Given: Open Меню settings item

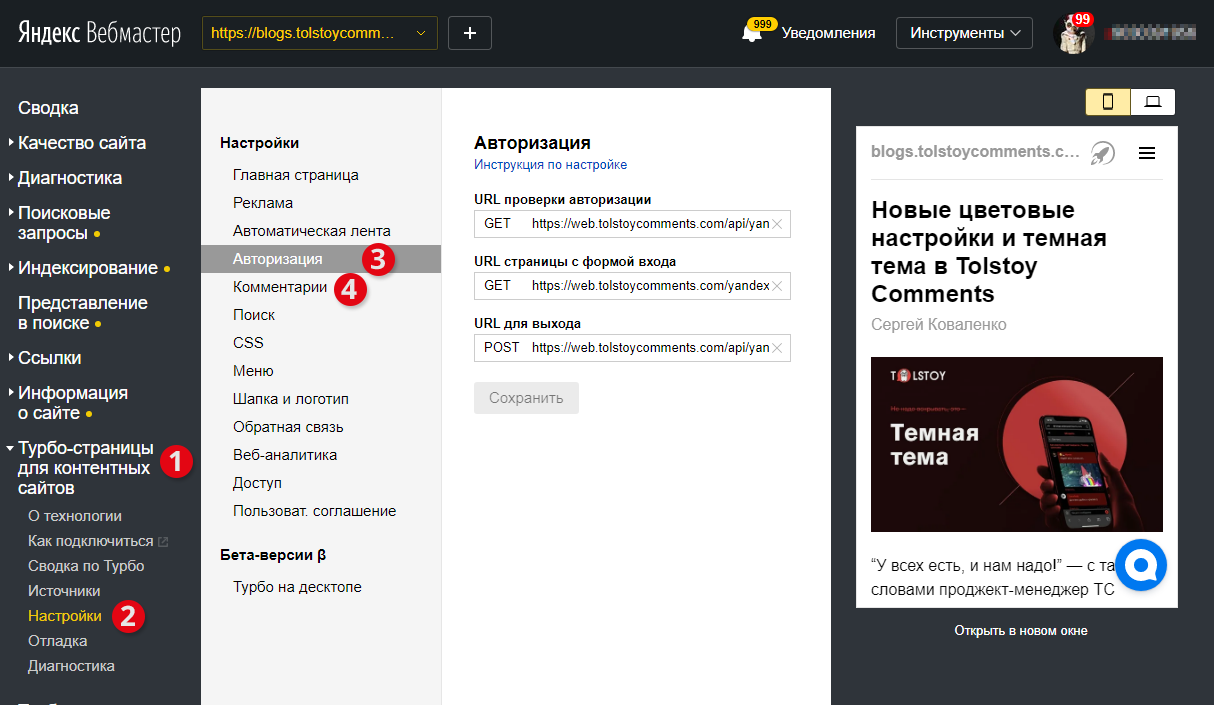Looking at the screenshot, I should click(x=253, y=371).
